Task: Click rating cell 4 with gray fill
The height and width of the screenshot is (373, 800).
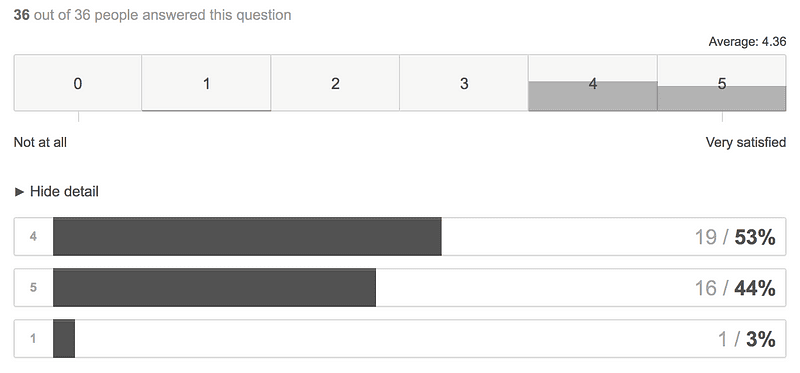Action: pyautogui.click(x=592, y=83)
